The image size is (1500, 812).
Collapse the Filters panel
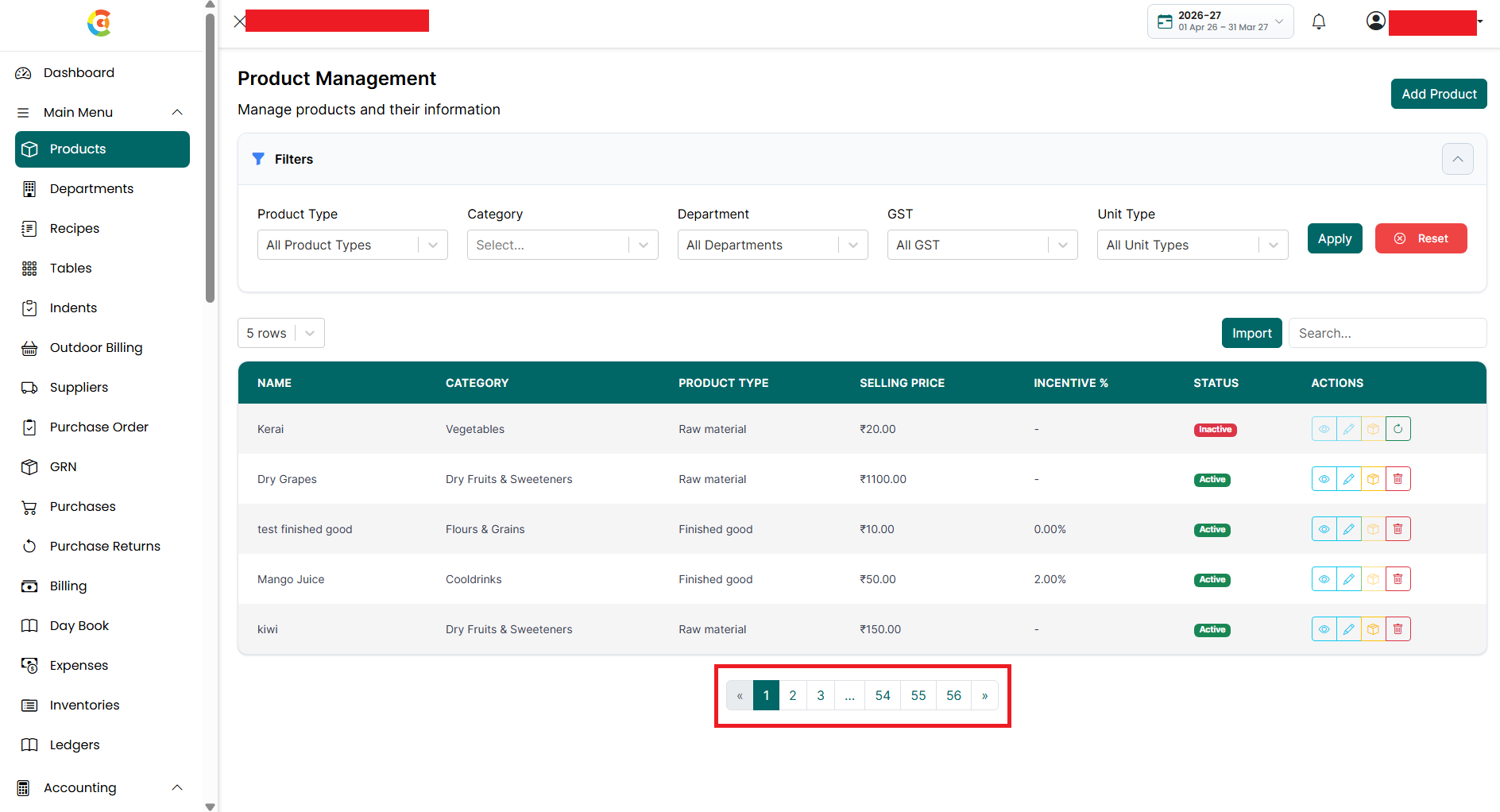coord(1457,159)
